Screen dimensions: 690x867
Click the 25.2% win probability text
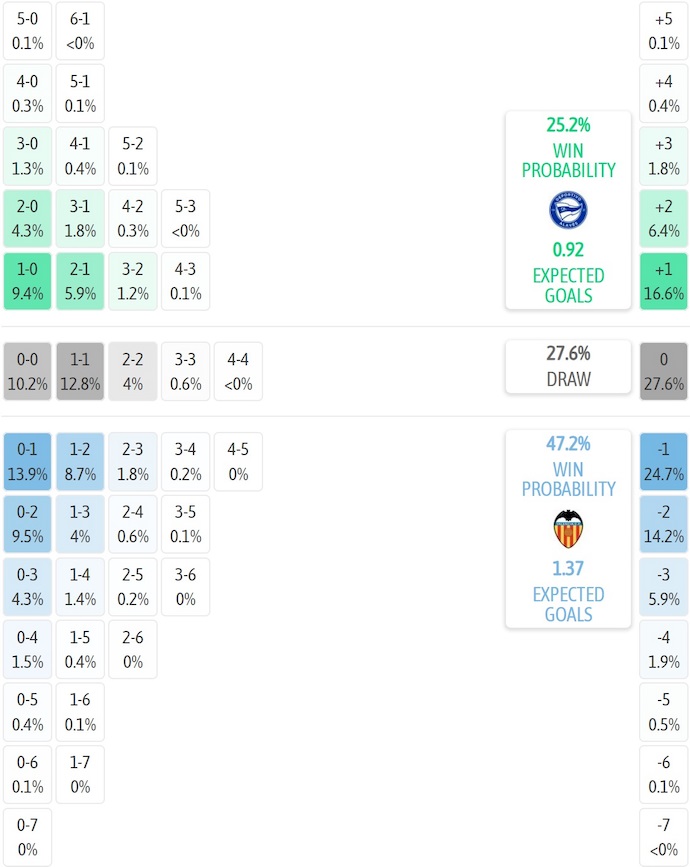click(568, 126)
